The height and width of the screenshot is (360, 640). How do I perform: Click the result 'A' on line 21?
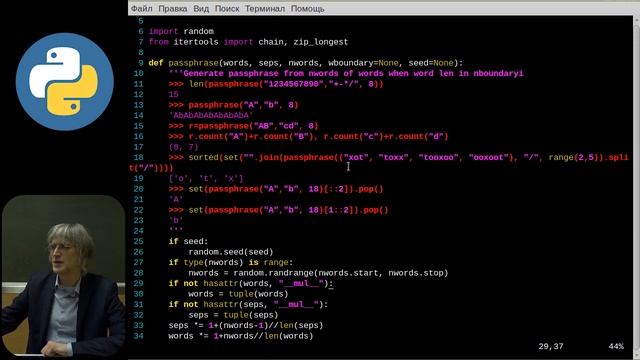(176, 200)
